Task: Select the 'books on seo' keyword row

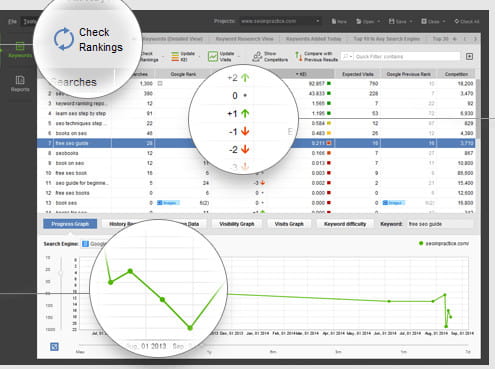Action: coord(256,133)
